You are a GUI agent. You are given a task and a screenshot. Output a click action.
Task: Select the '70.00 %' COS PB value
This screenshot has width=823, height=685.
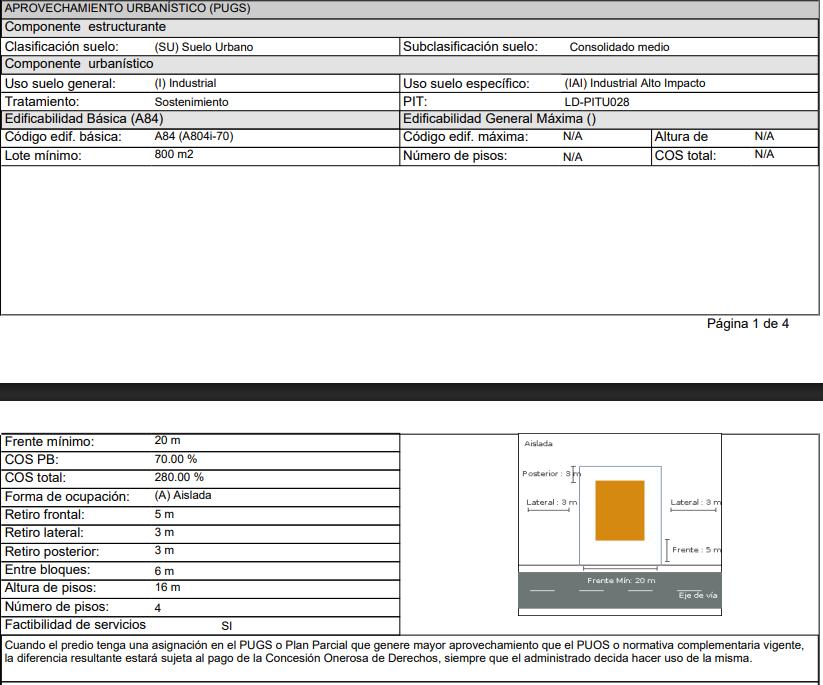[175, 459]
